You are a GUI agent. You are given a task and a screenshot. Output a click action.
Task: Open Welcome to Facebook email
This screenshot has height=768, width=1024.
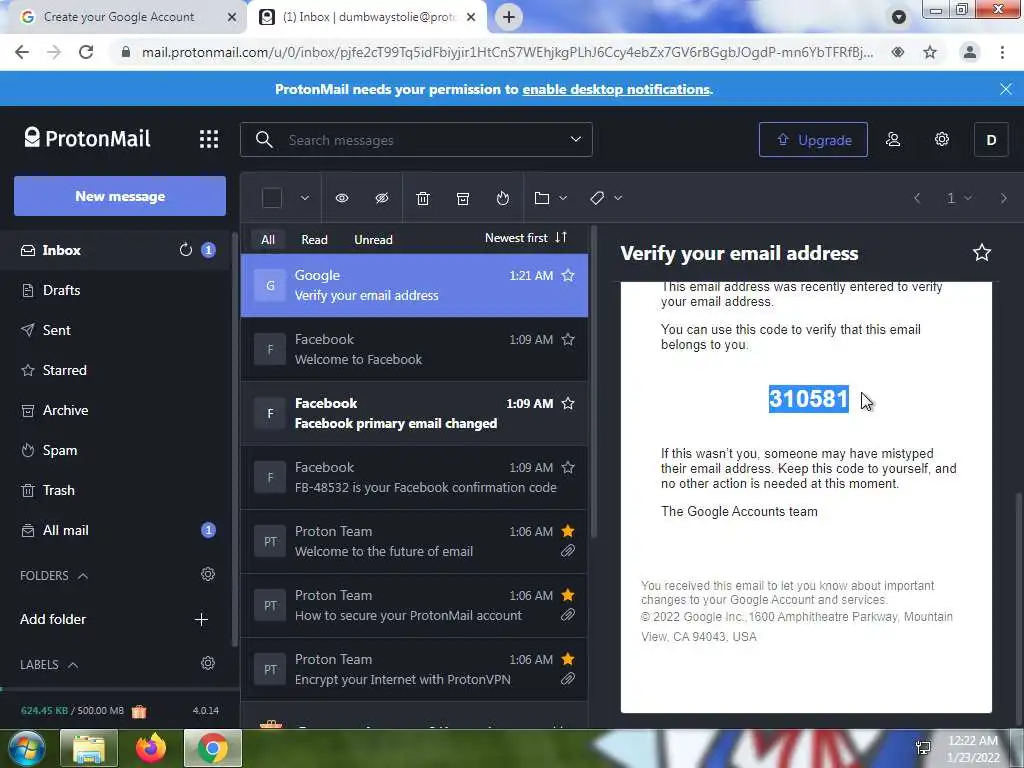[414, 349]
